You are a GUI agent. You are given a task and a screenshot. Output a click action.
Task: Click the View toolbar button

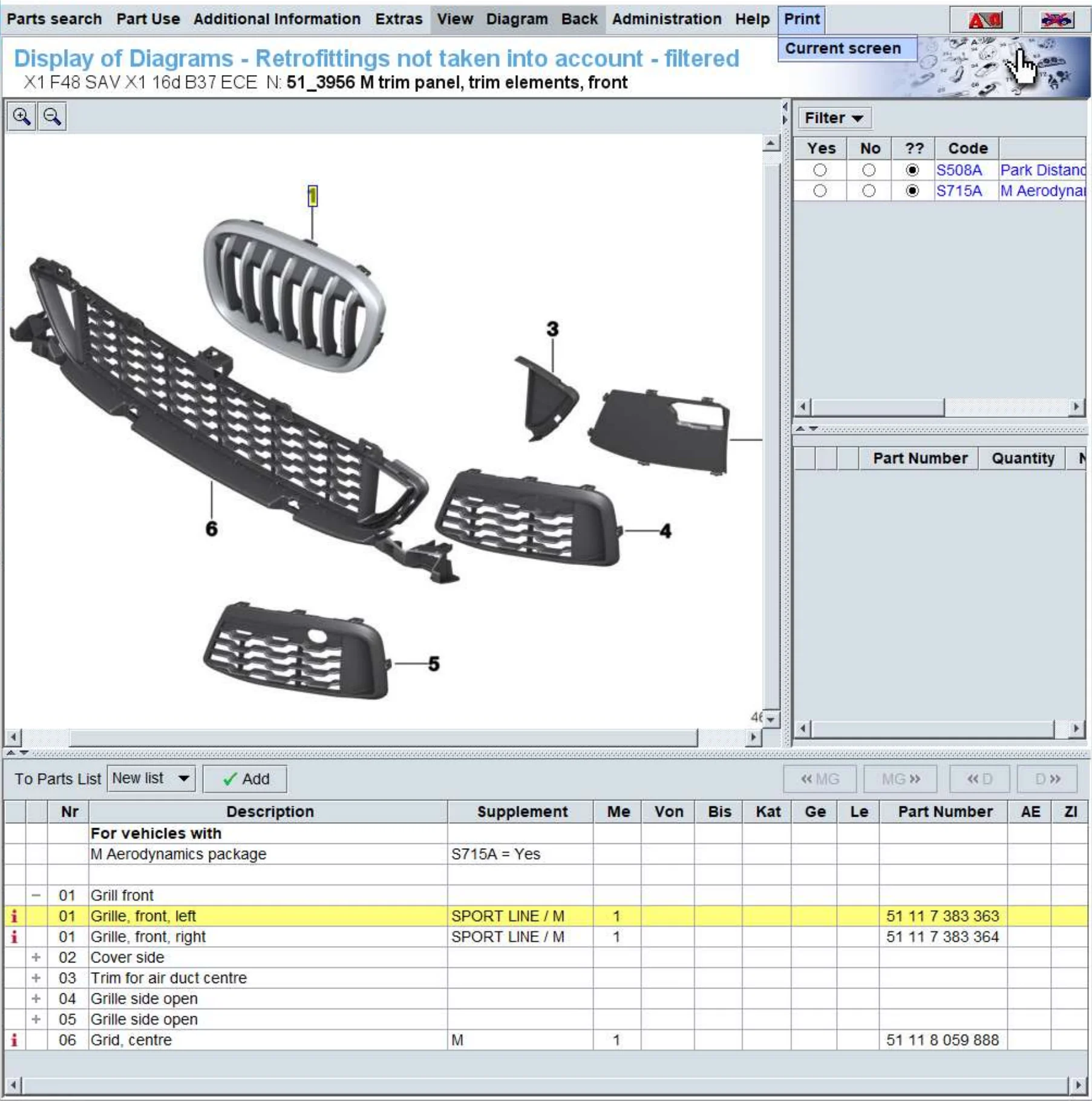point(455,19)
